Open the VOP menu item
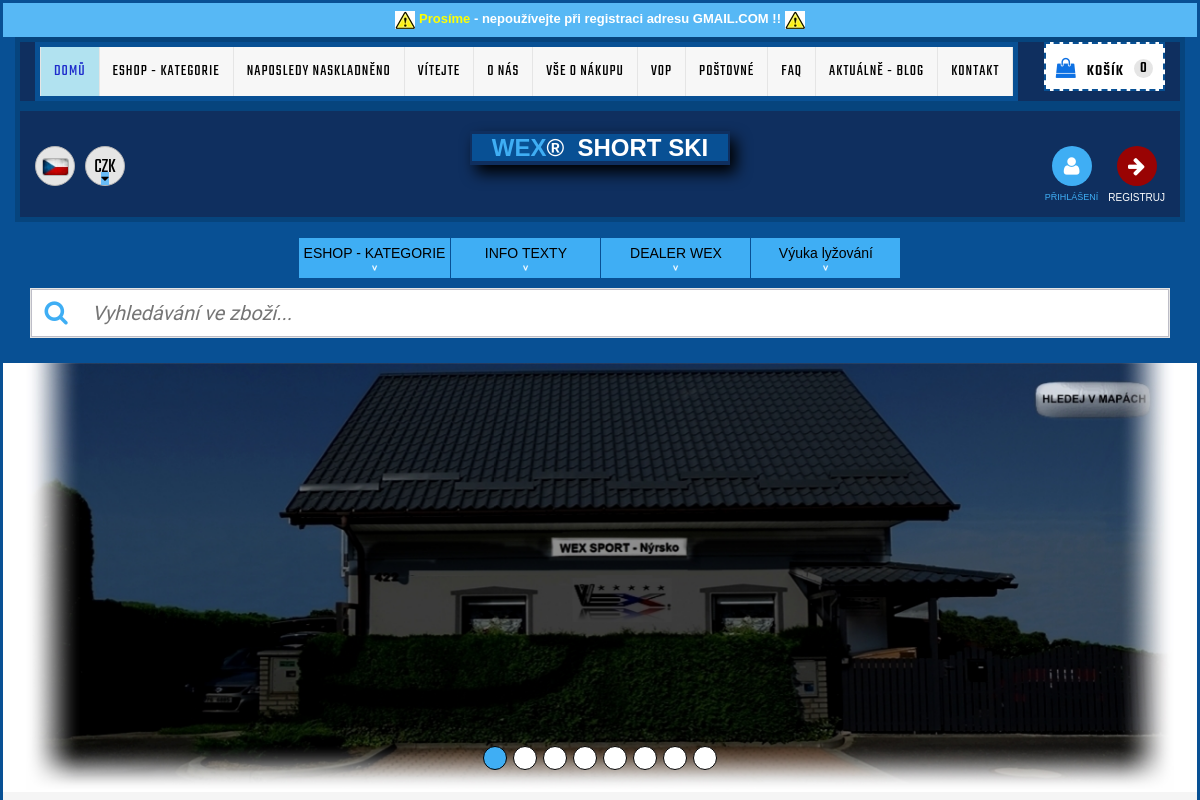Viewport: 1200px width, 800px height. pyautogui.click(x=661, y=71)
